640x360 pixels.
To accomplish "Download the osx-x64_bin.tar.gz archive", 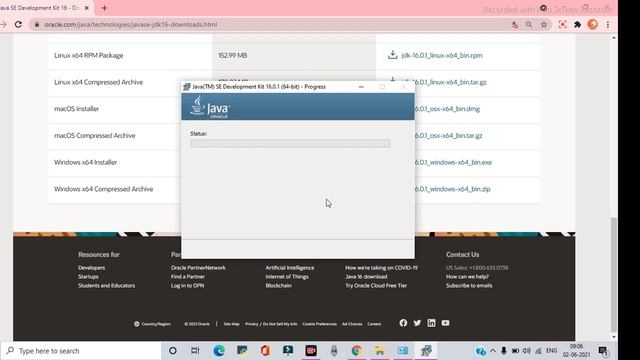I will [x=448, y=136].
